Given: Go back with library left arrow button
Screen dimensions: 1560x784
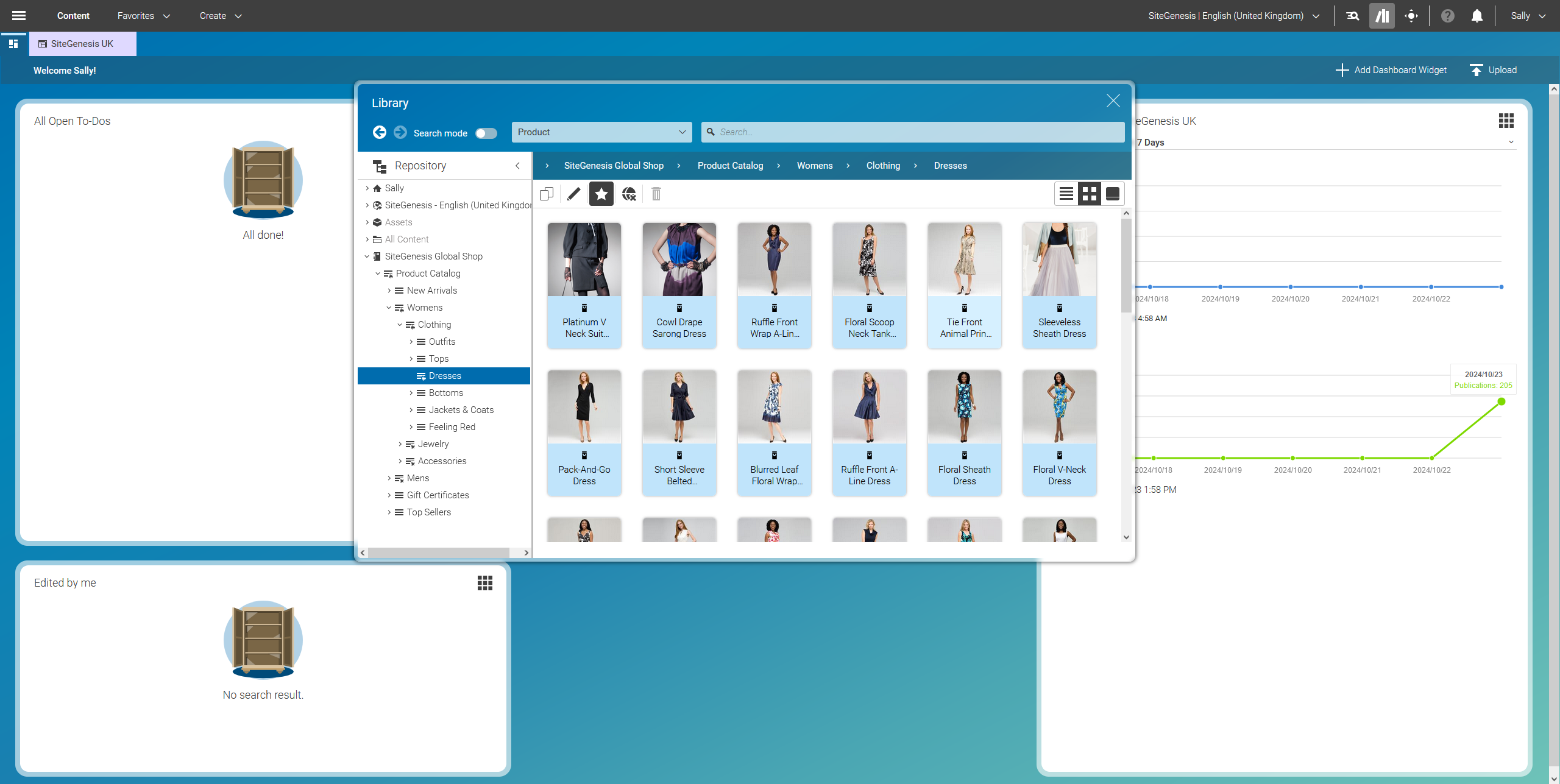Looking at the screenshot, I should click(x=380, y=132).
